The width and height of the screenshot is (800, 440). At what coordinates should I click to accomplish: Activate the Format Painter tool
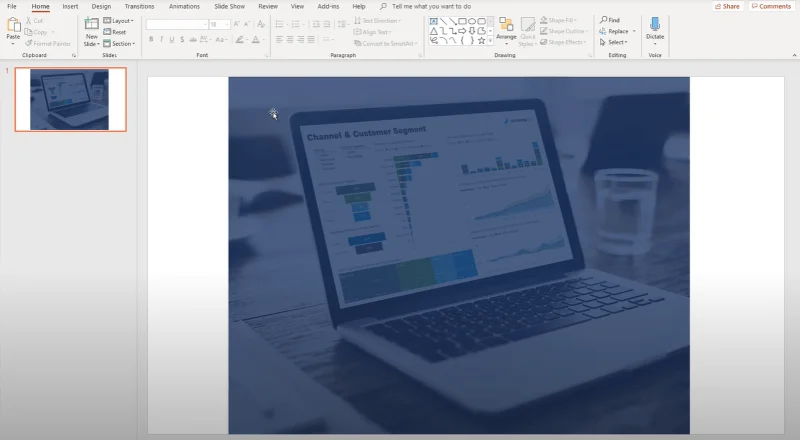pyautogui.click(x=48, y=43)
